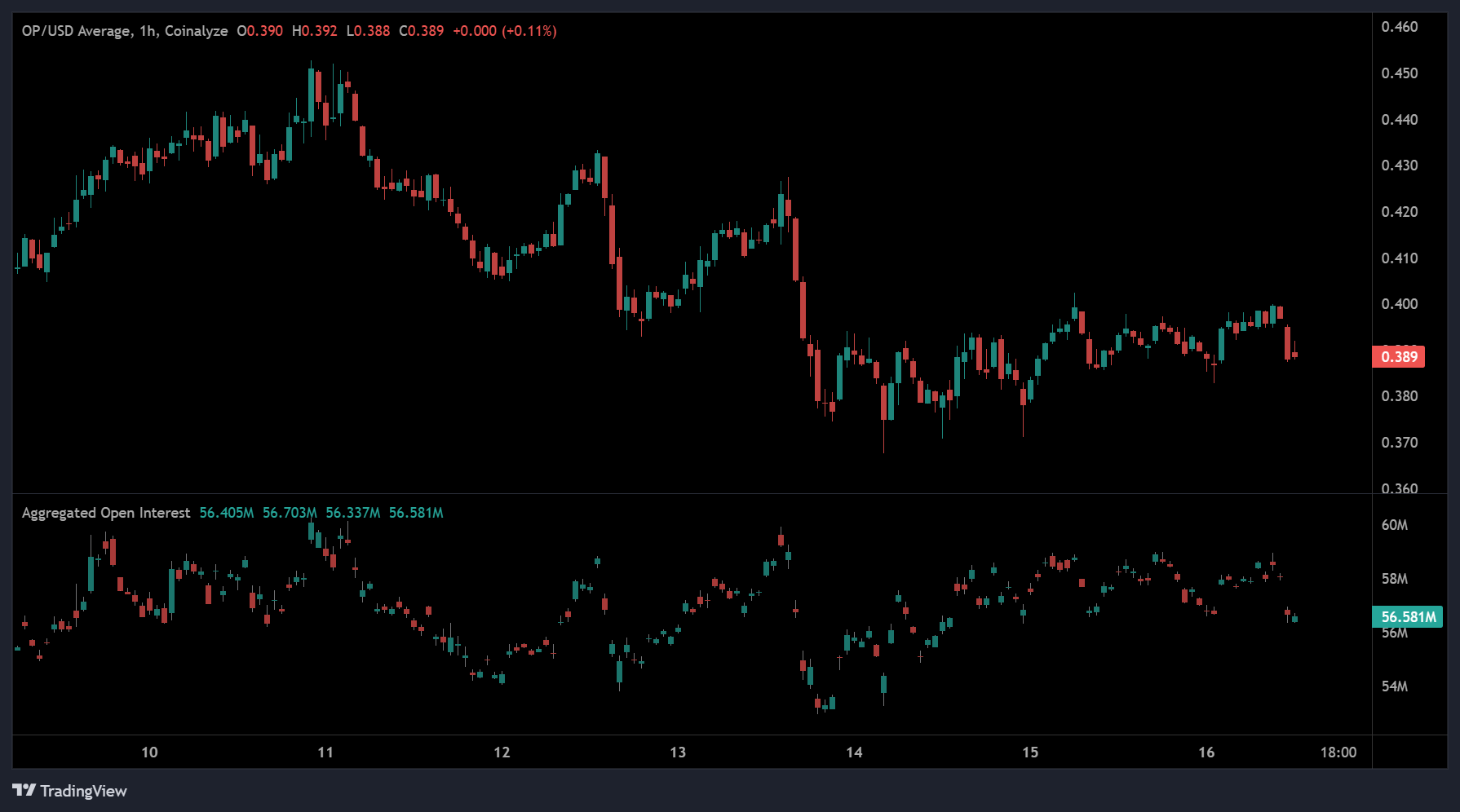Click the 18:00 time axis label

tap(1338, 752)
